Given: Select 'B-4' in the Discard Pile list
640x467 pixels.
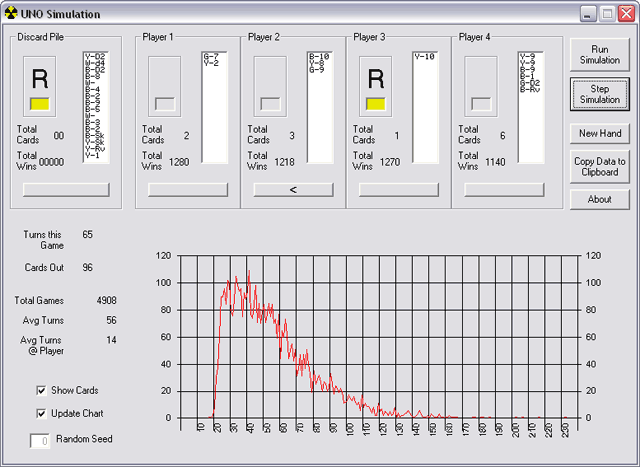Looking at the screenshot, I should [x=92, y=89].
